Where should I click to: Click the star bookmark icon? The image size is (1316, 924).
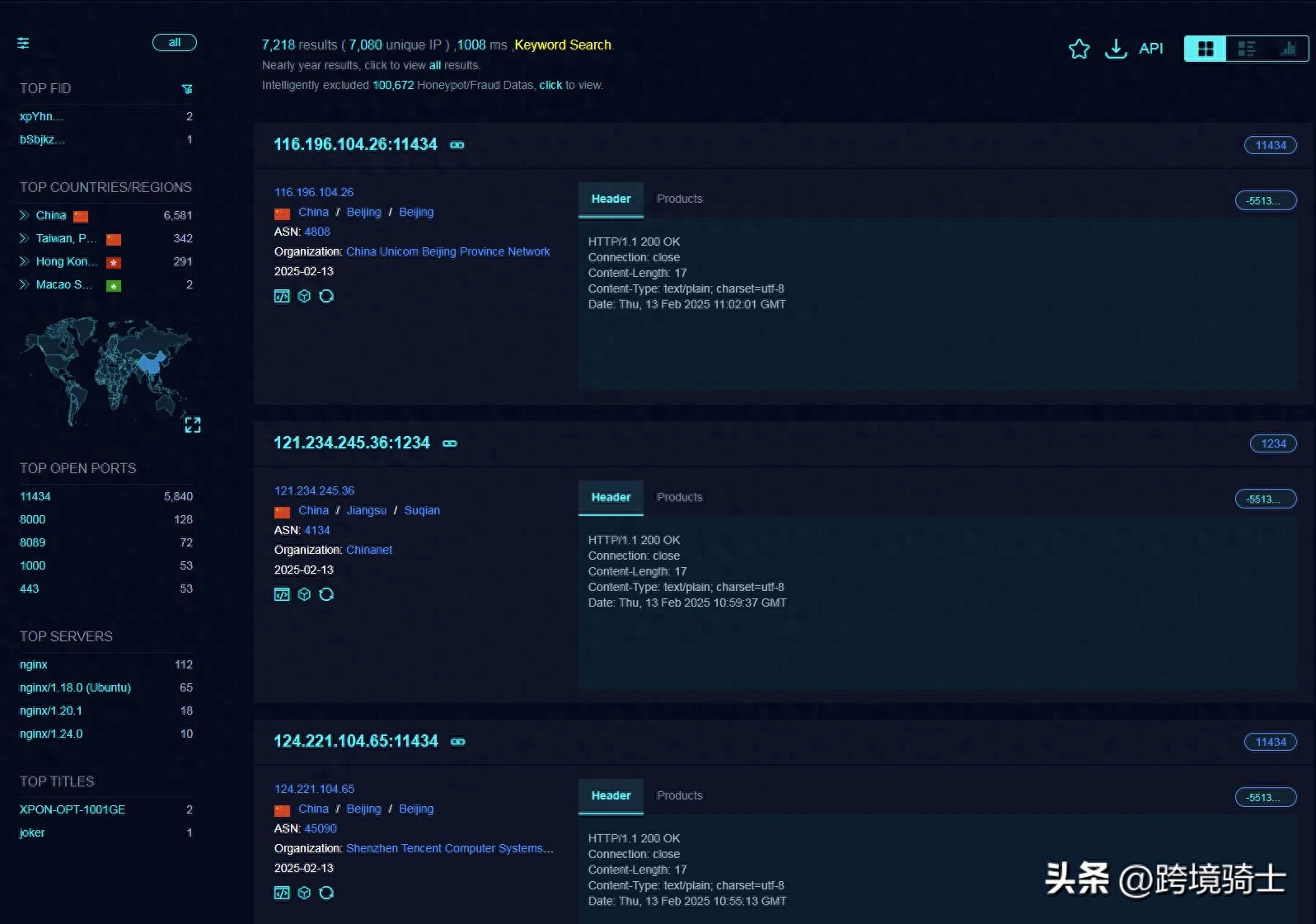1079,49
